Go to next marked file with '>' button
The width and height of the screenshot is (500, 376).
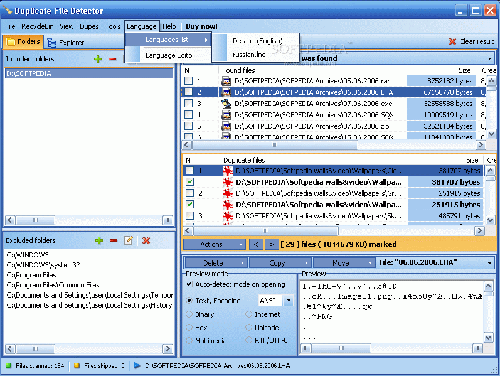[x=272, y=244]
